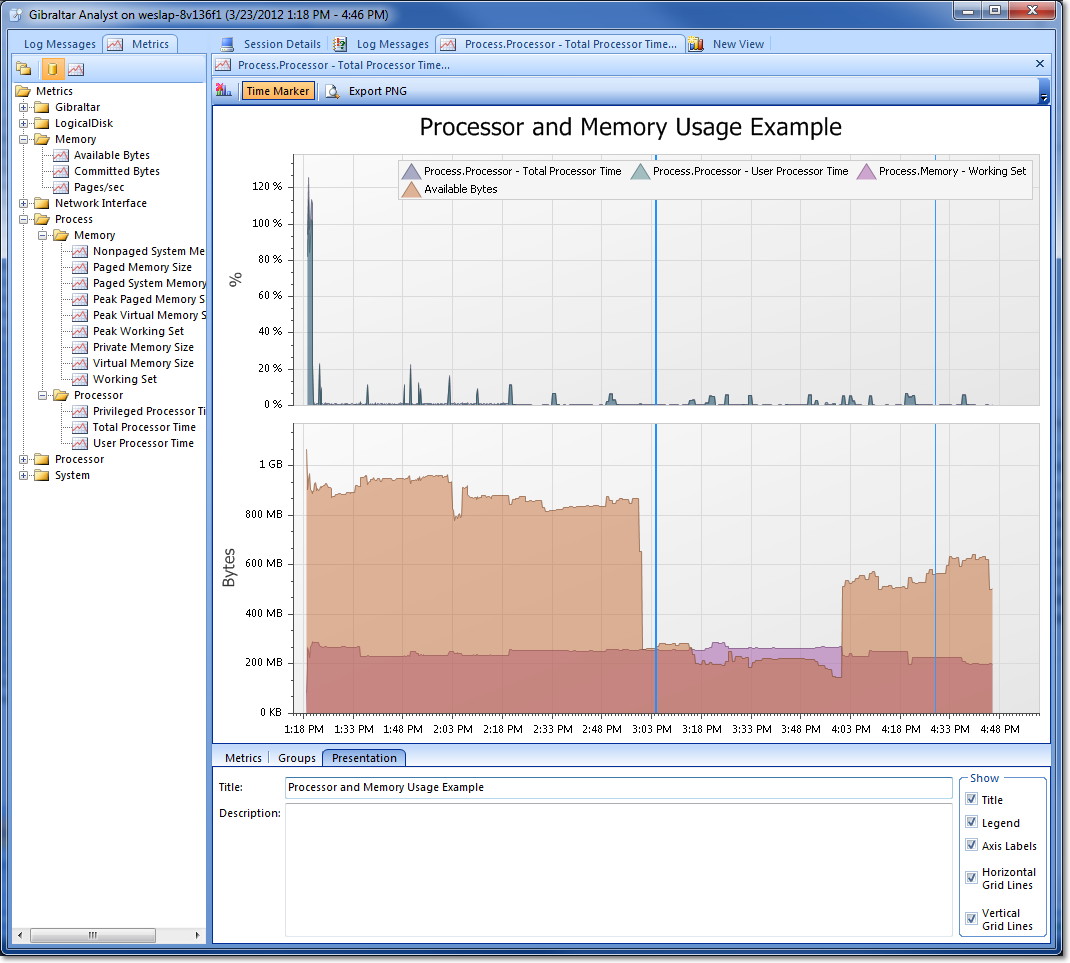Click the highlighted database cylinder icon
Viewport: 1070px width, 963px height.
click(51, 69)
